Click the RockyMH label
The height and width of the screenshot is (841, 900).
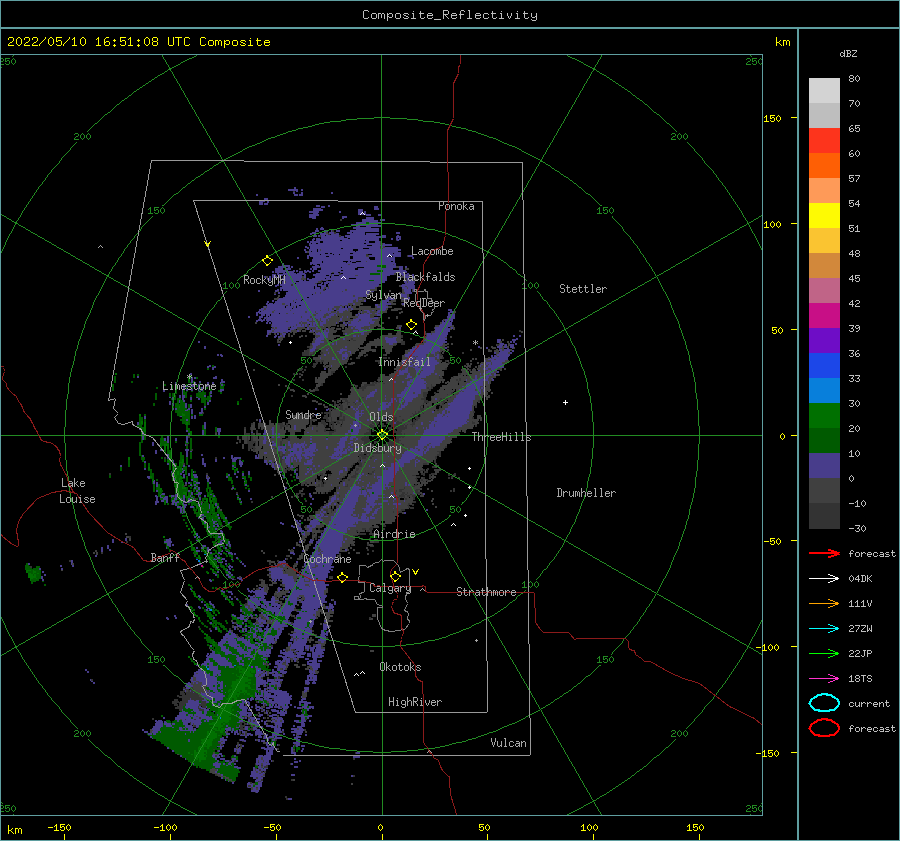click(x=264, y=280)
